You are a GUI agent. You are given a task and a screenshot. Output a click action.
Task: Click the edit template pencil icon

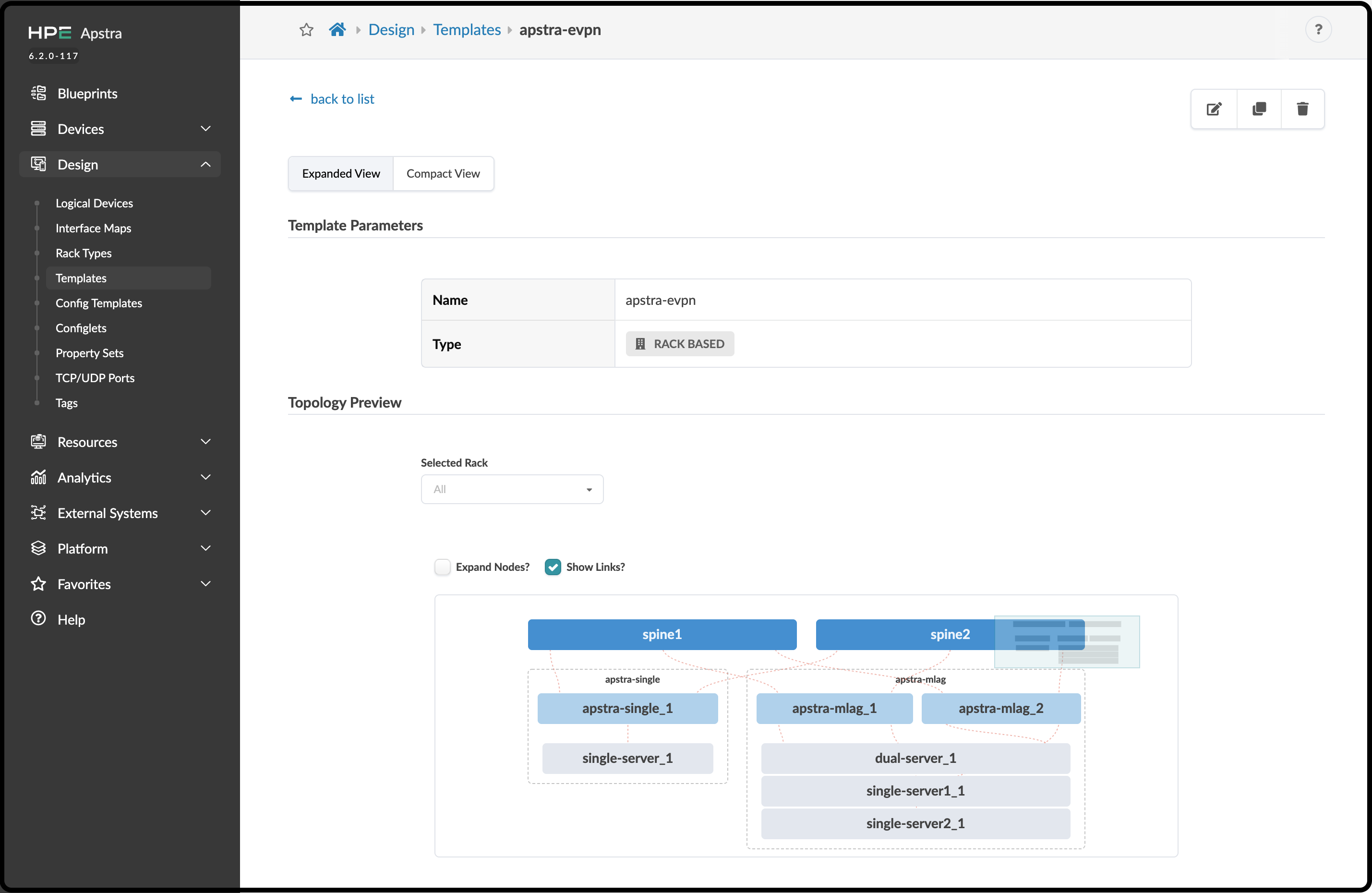coord(1214,109)
